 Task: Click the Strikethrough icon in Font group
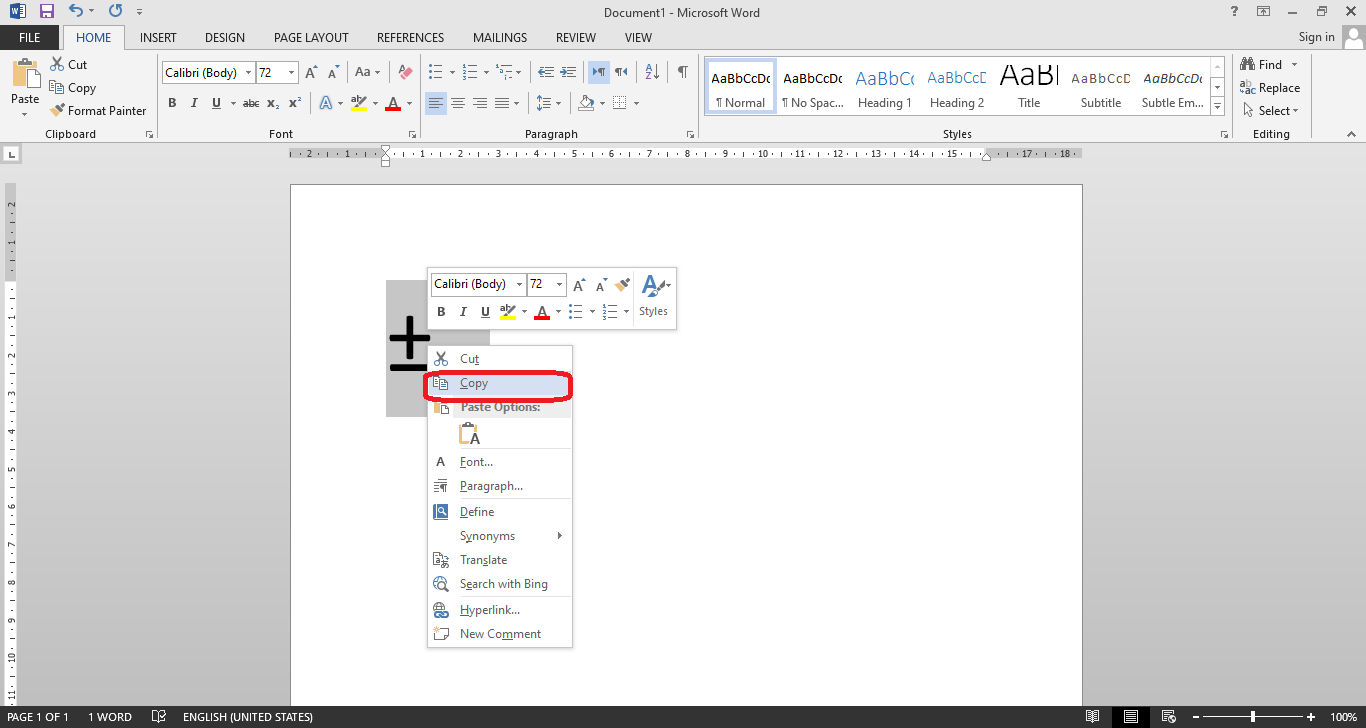(251, 103)
